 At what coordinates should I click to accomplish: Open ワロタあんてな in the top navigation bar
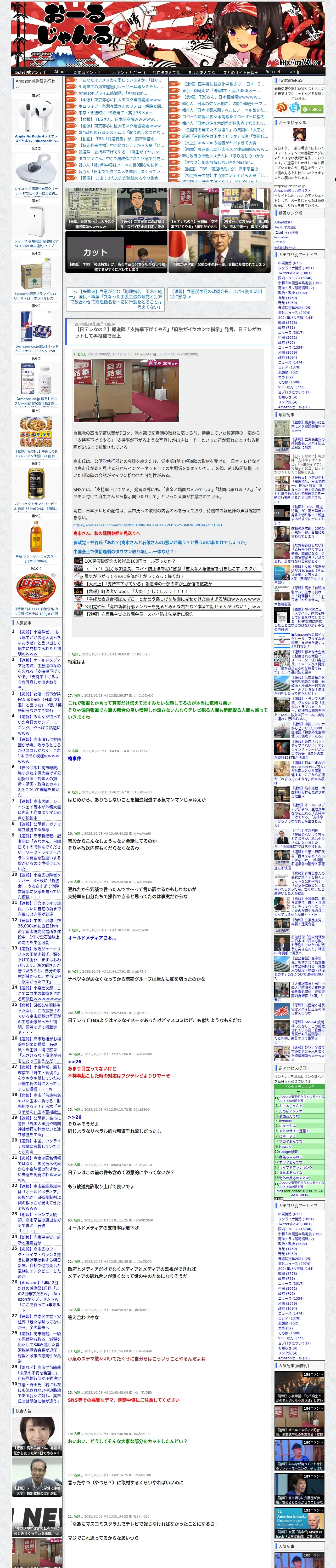(x=166, y=72)
